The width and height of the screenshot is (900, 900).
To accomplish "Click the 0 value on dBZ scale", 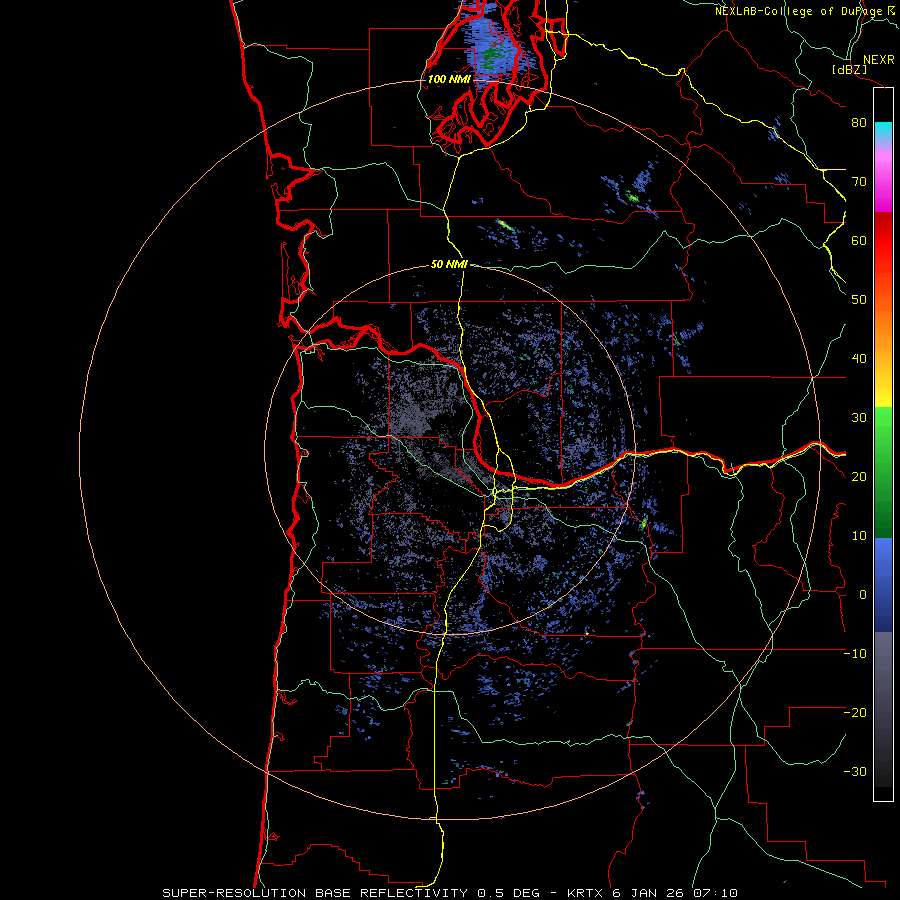I will click(x=863, y=595).
